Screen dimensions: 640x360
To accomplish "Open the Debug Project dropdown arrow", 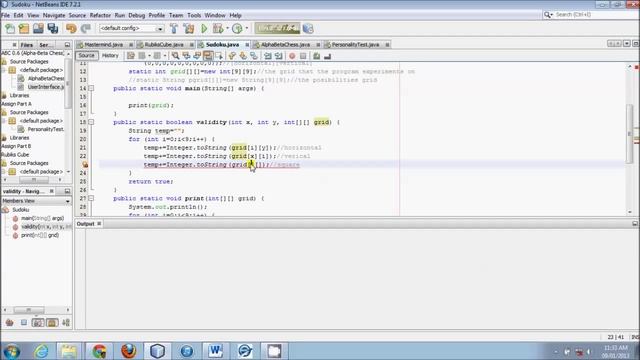I will pyautogui.click(x=227, y=28).
